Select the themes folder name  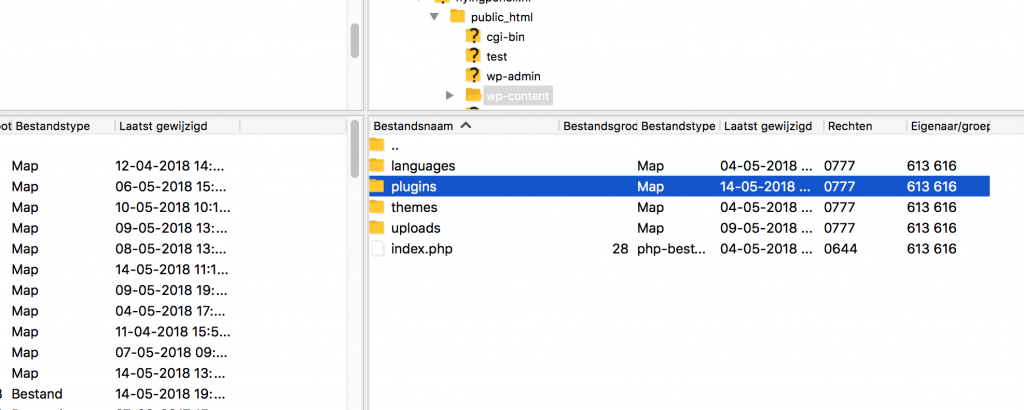(x=414, y=208)
